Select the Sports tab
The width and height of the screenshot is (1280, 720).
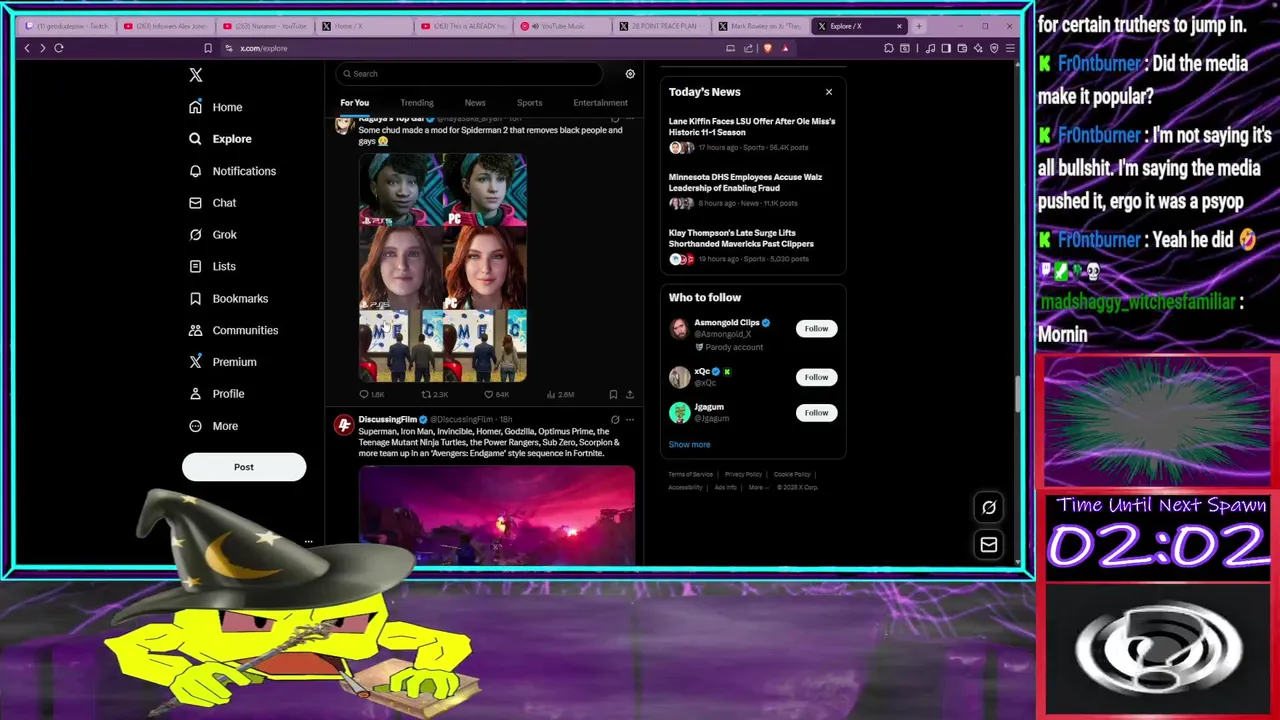click(x=529, y=102)
